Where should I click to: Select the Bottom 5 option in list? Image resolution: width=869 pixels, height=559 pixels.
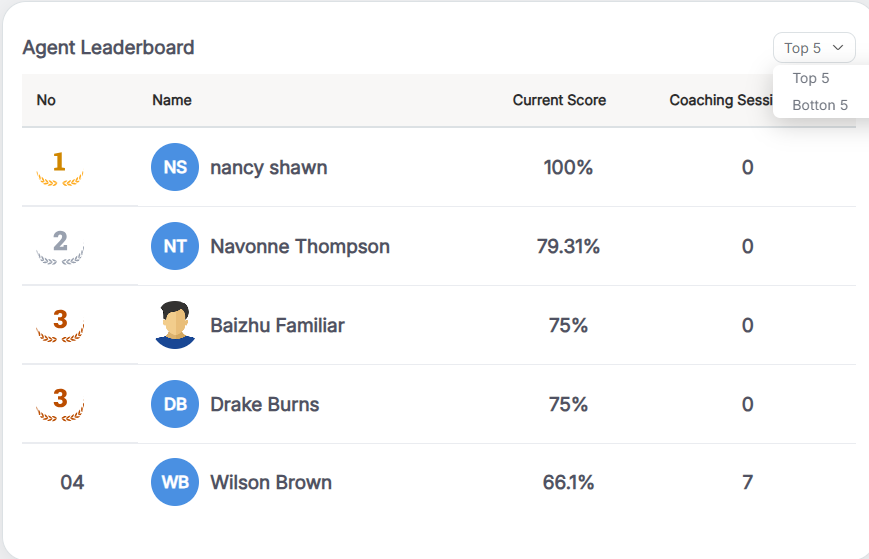pyautogui.click(x=820, y=105)
